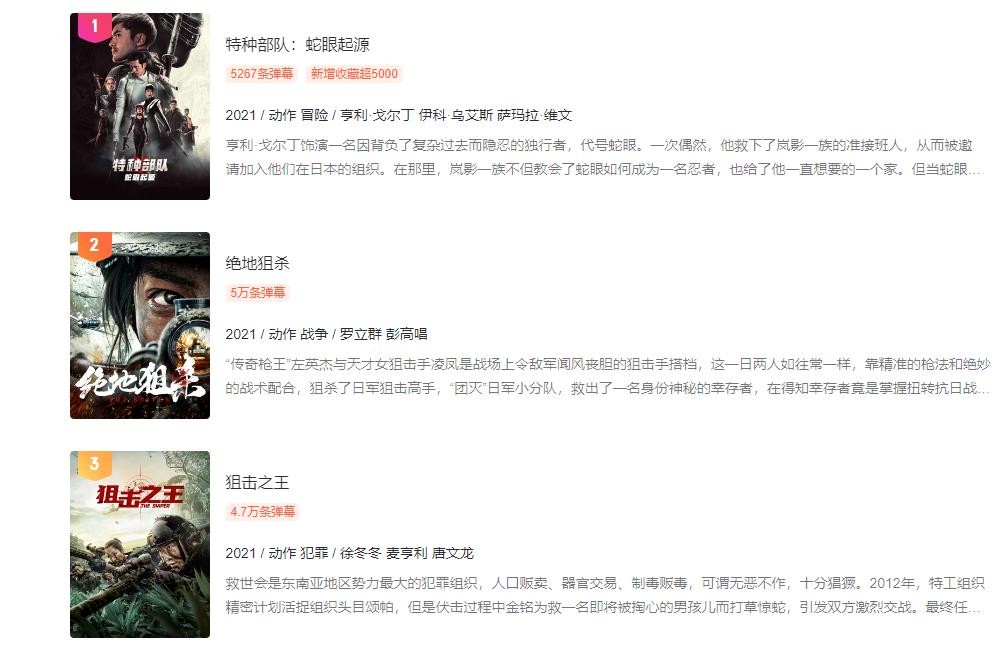Click the orange rank 2 badge

(x=94, y=245)
